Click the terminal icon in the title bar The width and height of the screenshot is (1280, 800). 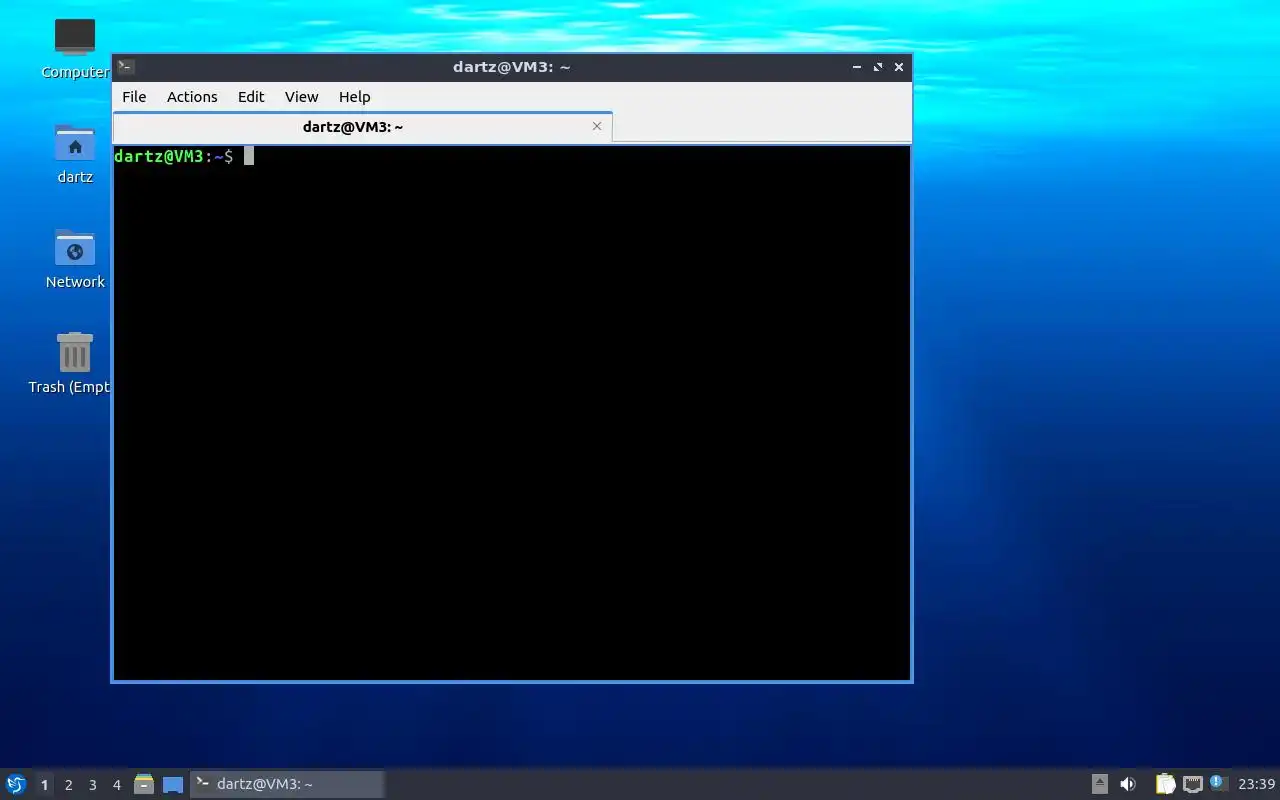pyautogui.click(x=126, y=67)
